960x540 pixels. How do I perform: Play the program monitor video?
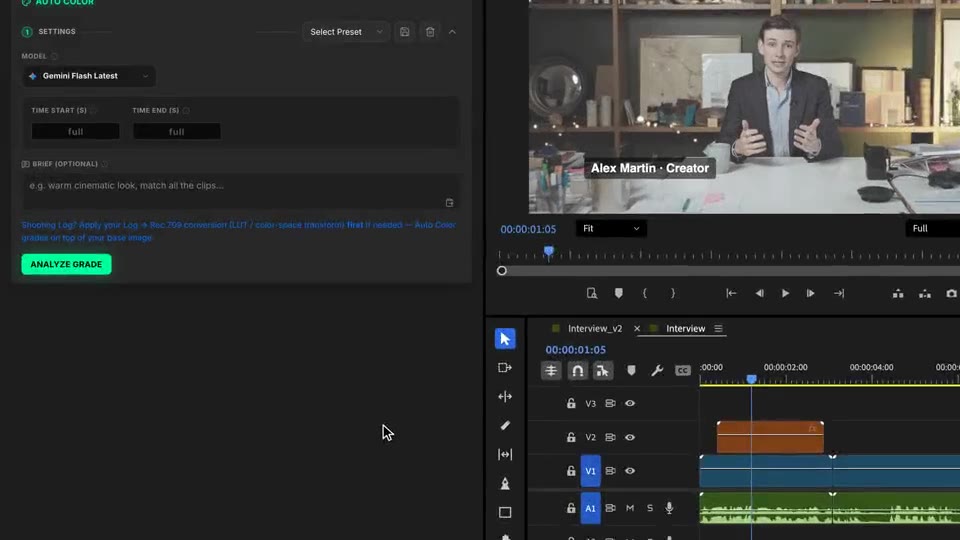click(x=785, y=293)
